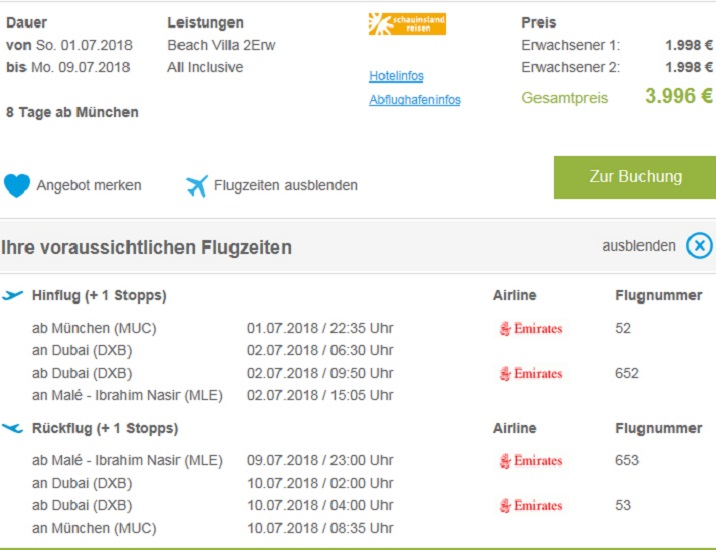Hide flight times via Flugzeiten ausblenden

[285, 185]
